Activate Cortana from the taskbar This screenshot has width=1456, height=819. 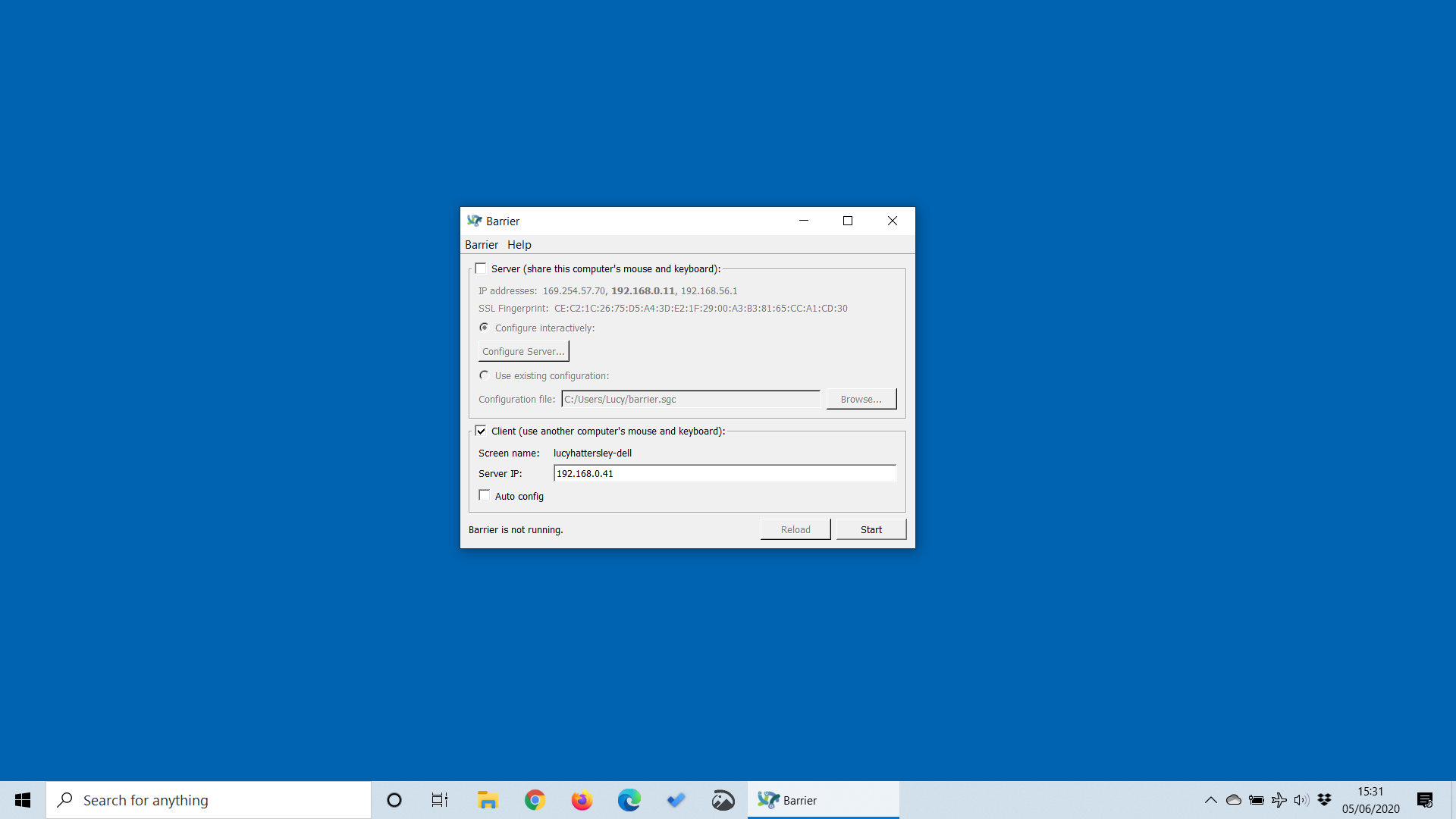pos(394,799)
